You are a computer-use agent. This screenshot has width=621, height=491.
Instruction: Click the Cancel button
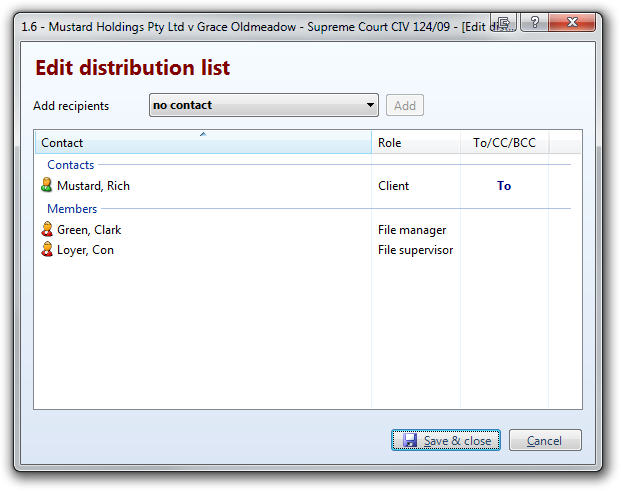click(x=545, y=440)
